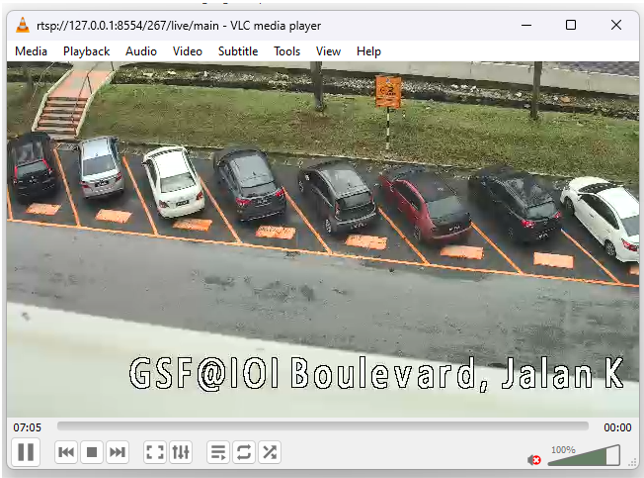644x478 pixels.
Task: Toggle loop repeat mode
Action: [244, 452]
